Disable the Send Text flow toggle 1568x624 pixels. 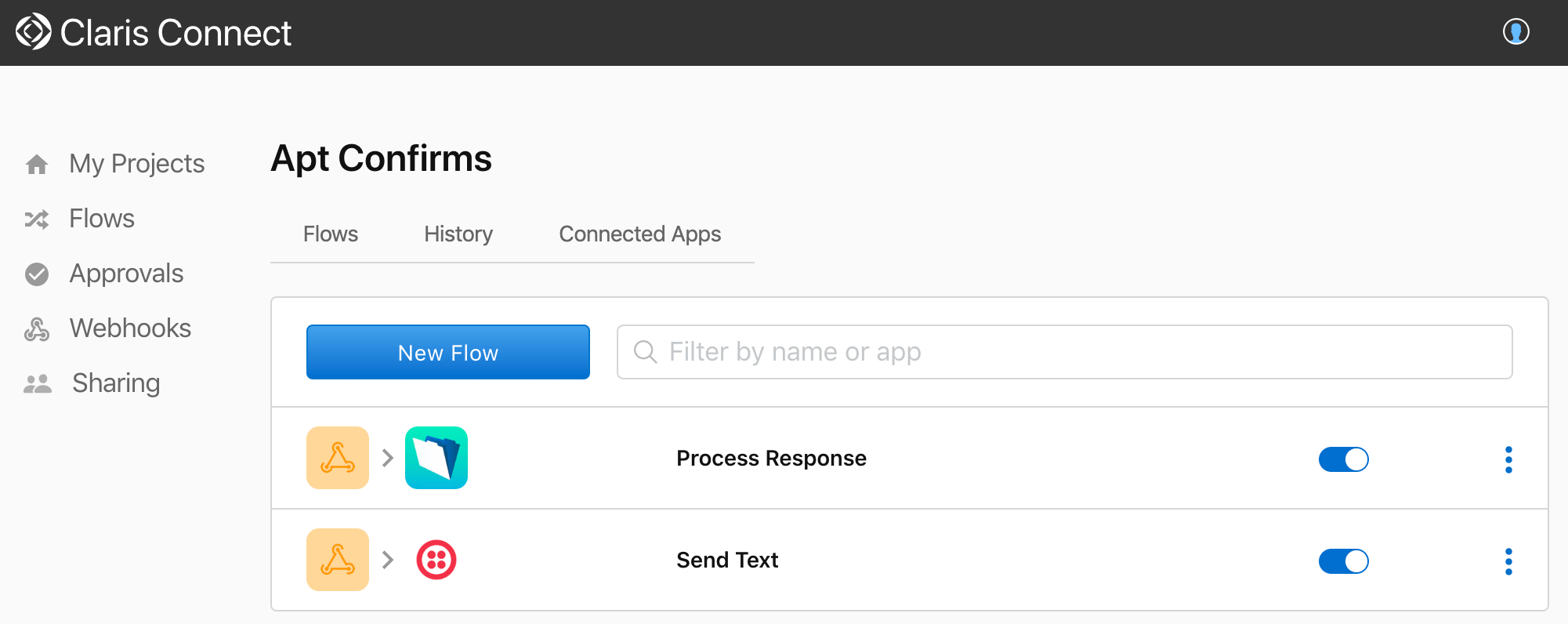tap(1343, 561)
